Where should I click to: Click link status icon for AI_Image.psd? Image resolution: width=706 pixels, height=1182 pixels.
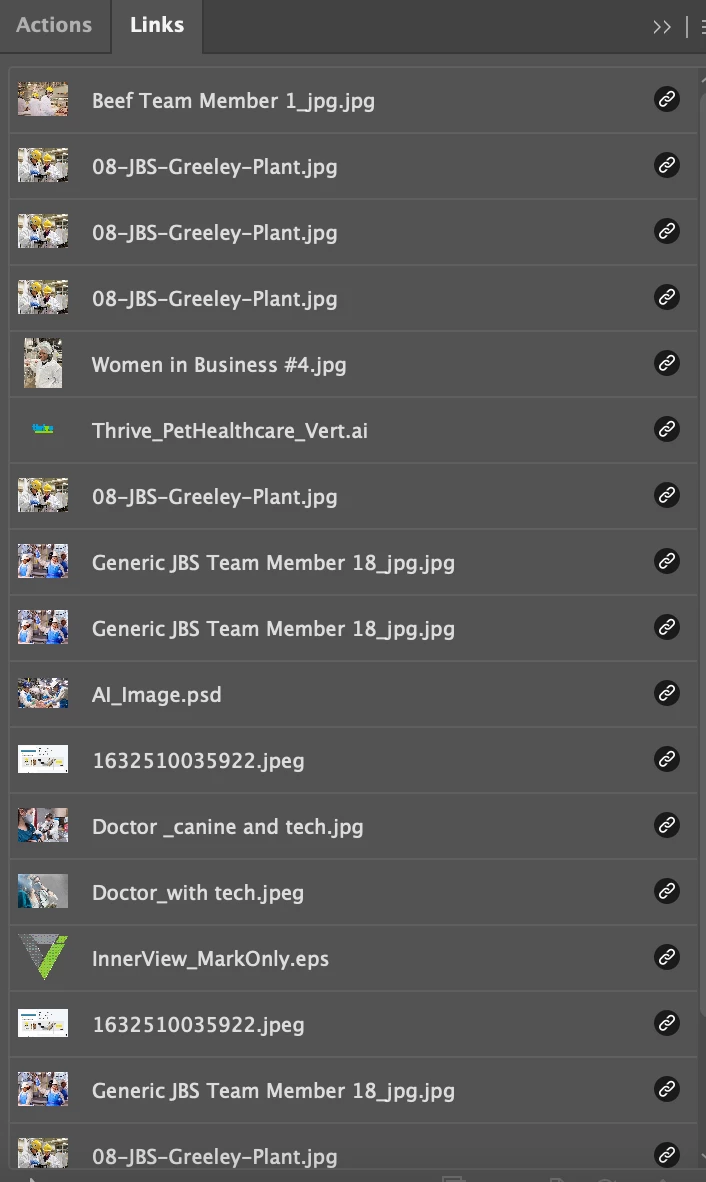click(x=667, y=693)
